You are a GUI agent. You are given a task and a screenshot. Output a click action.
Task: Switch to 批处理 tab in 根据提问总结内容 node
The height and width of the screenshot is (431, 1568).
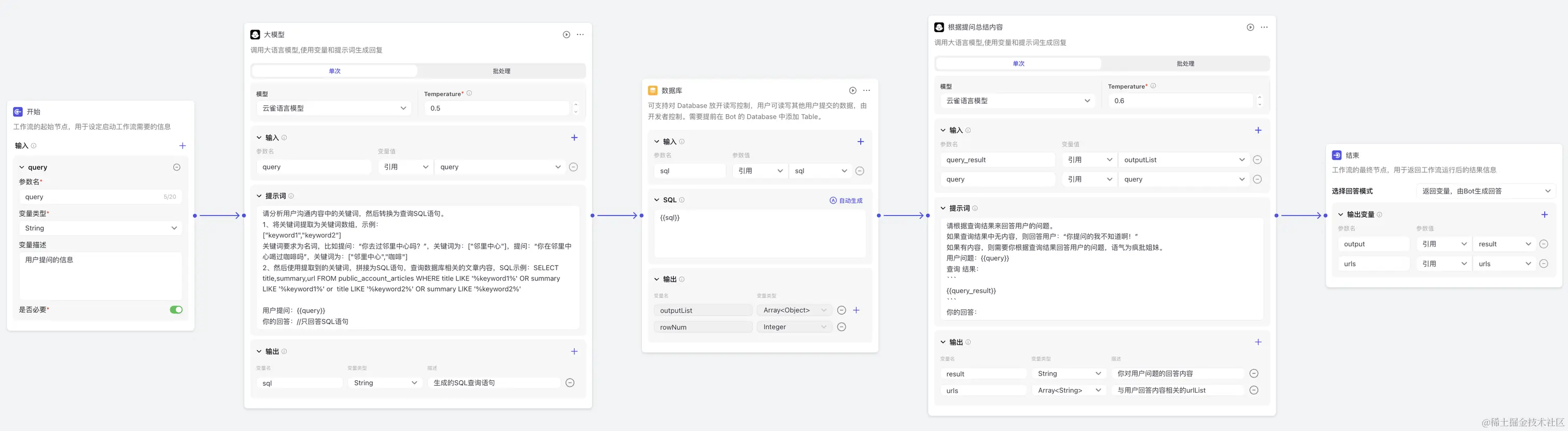coord(1185,63)
